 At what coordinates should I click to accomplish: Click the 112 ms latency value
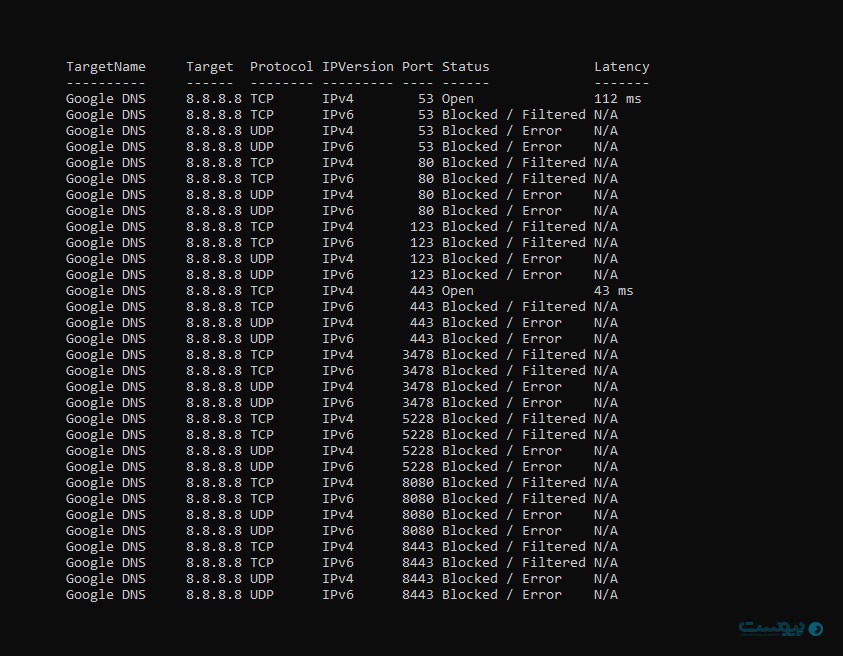click(x=617, y=99)
